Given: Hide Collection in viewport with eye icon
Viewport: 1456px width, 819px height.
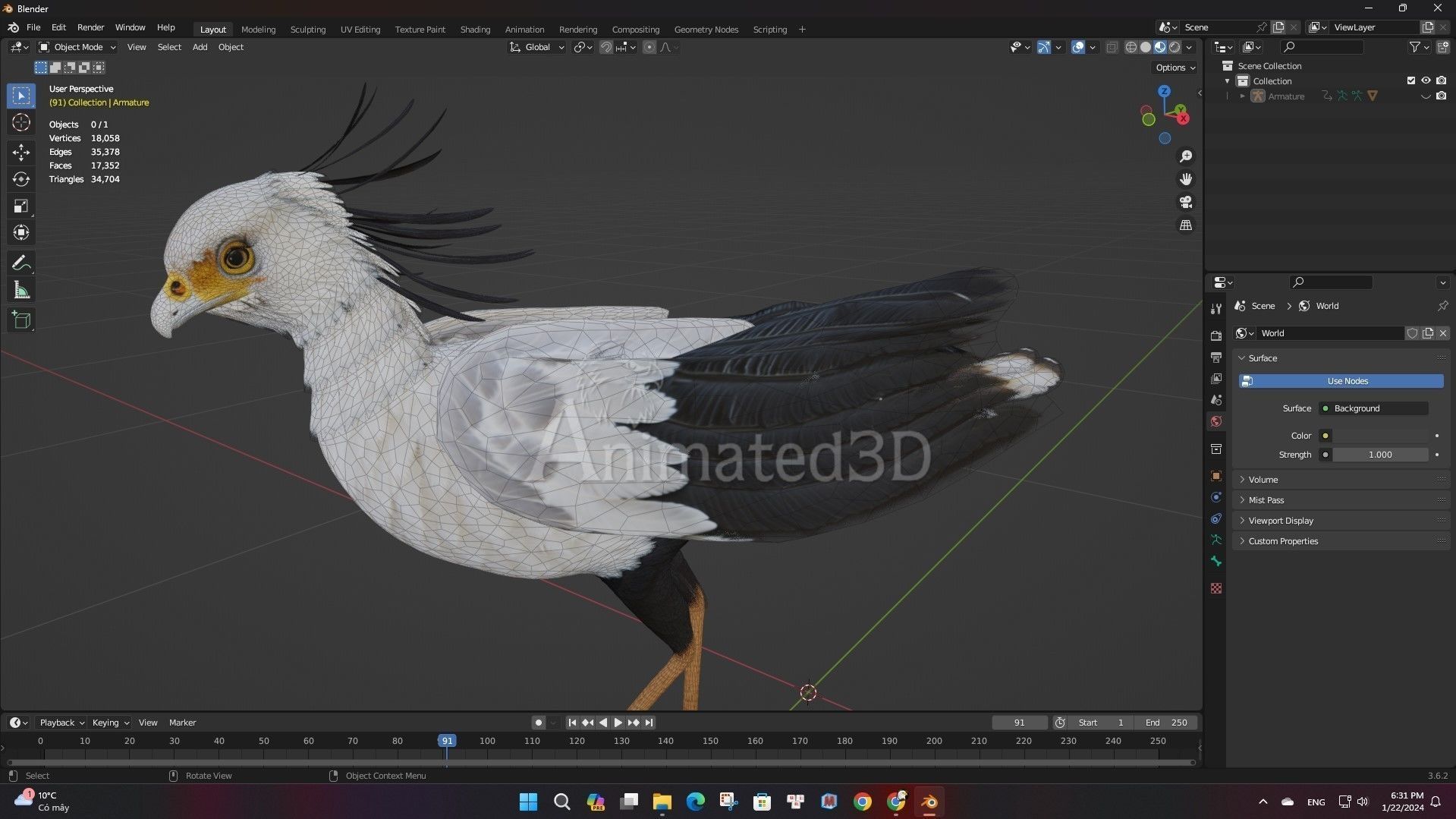Looking at the screenshot, I should pos(1426,80).
